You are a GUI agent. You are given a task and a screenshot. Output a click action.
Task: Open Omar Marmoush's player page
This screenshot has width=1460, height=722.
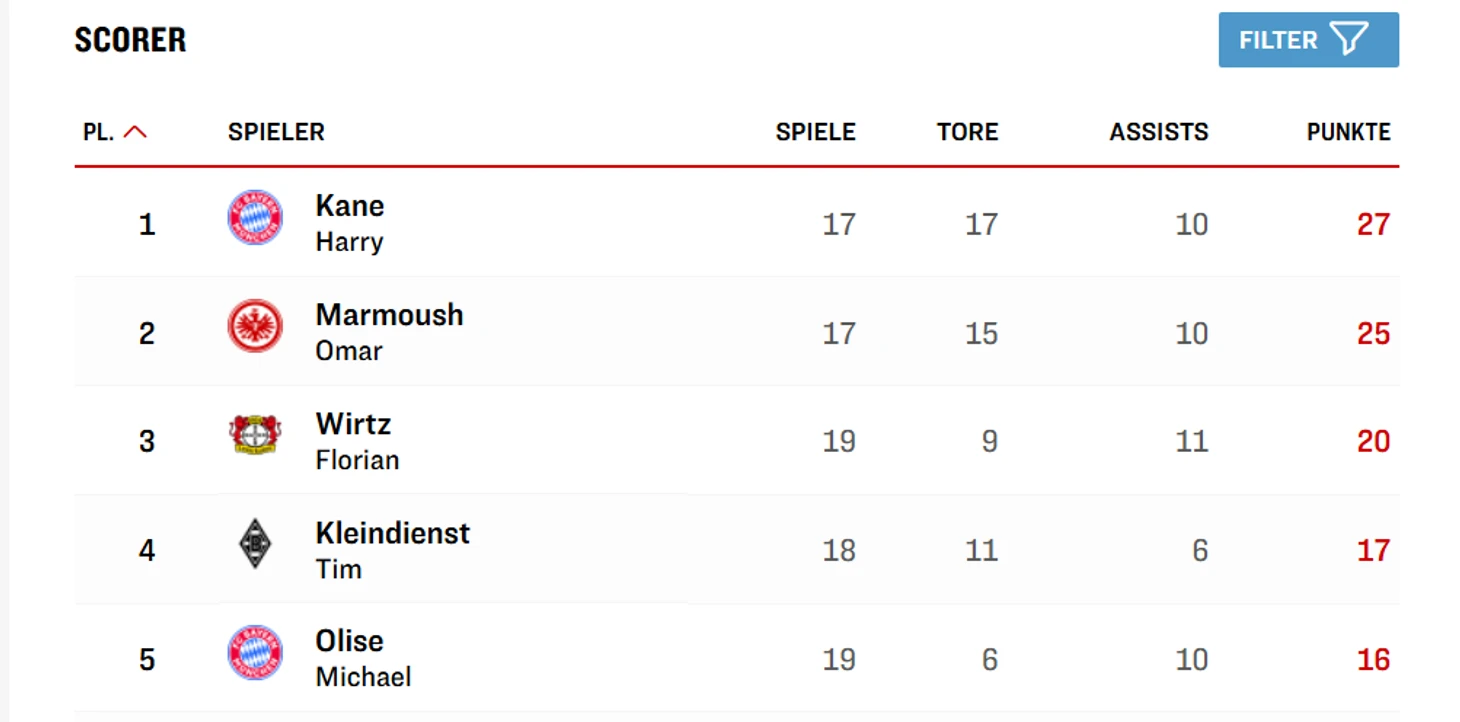pos(388,331)
